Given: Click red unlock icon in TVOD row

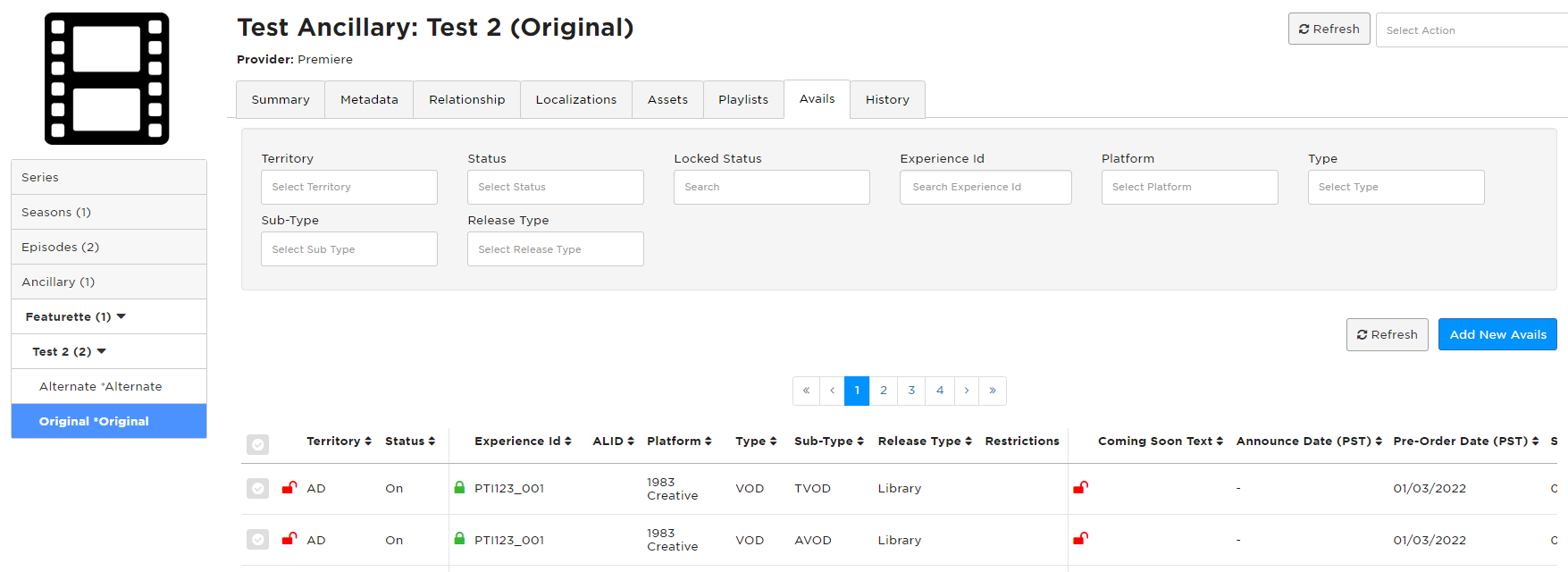Looking at the screenshot, I should pos(289,487).
